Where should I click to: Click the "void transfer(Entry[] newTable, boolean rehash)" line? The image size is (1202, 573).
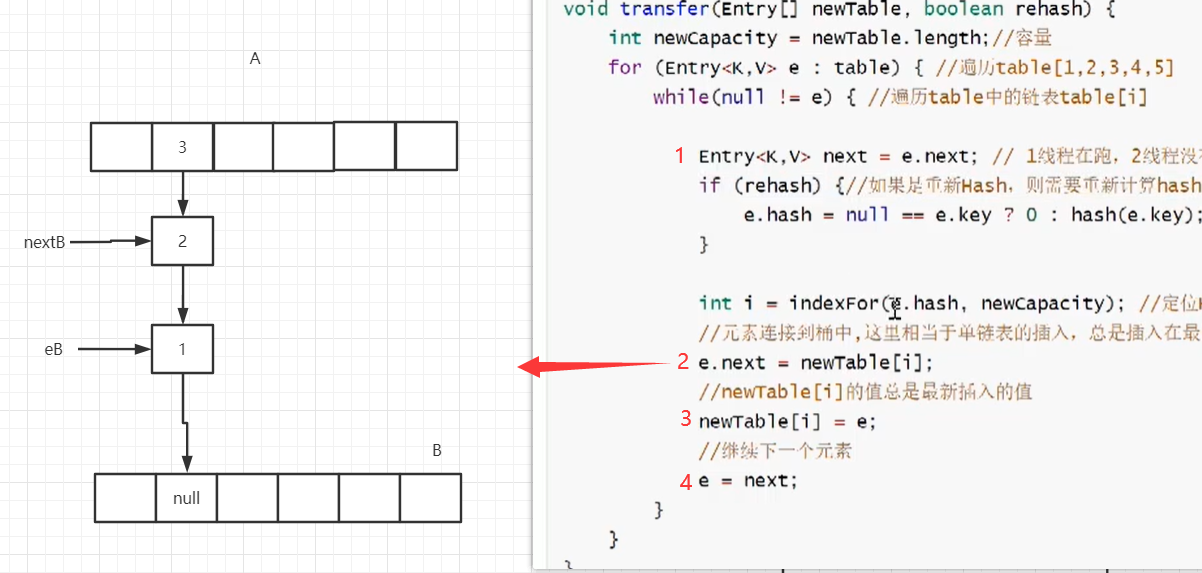pos(838,9)
